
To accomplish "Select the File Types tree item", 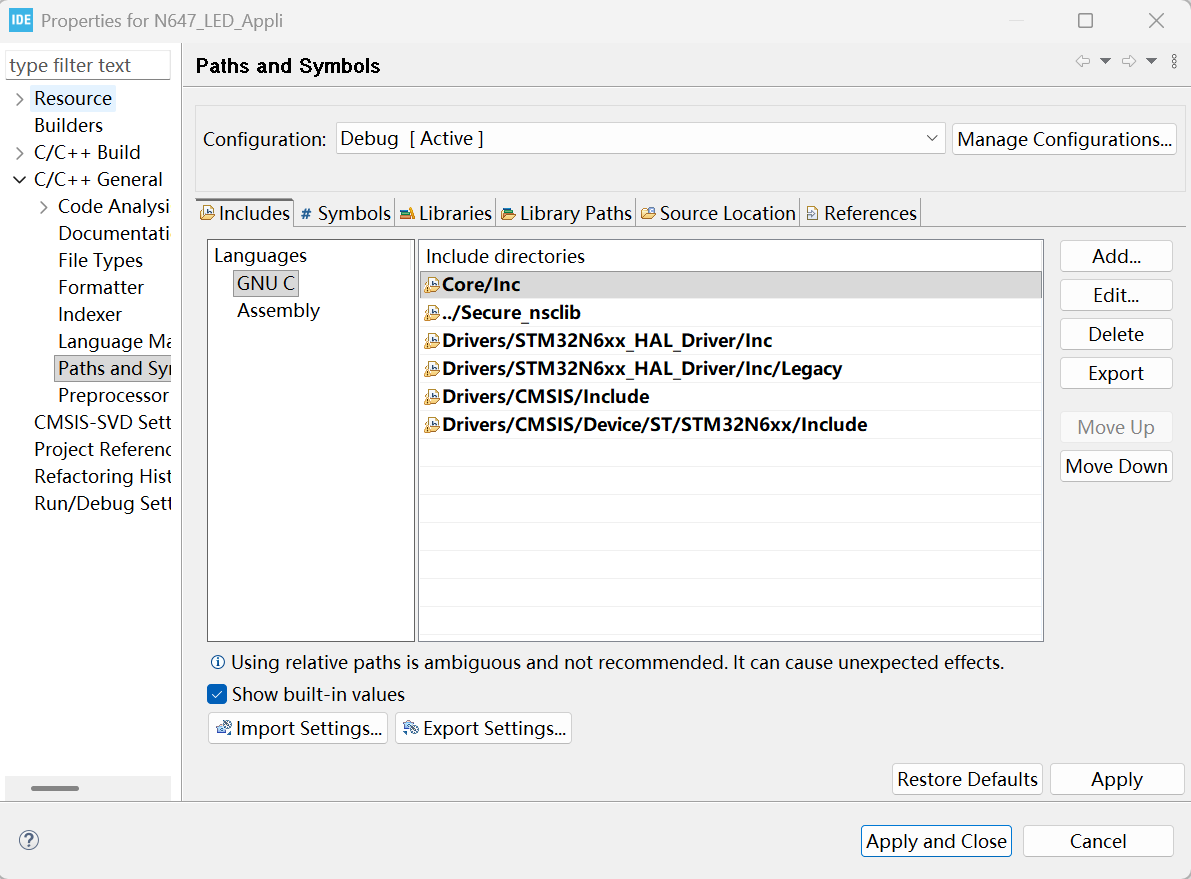I will tap(100, 261).
